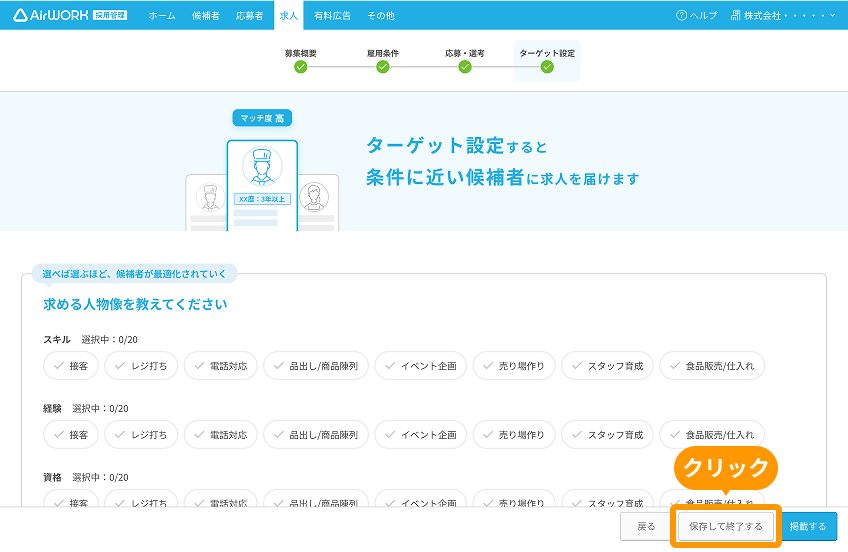
Task: Toggle 電話対応 in the 経験 row
Action: point(221,435)
